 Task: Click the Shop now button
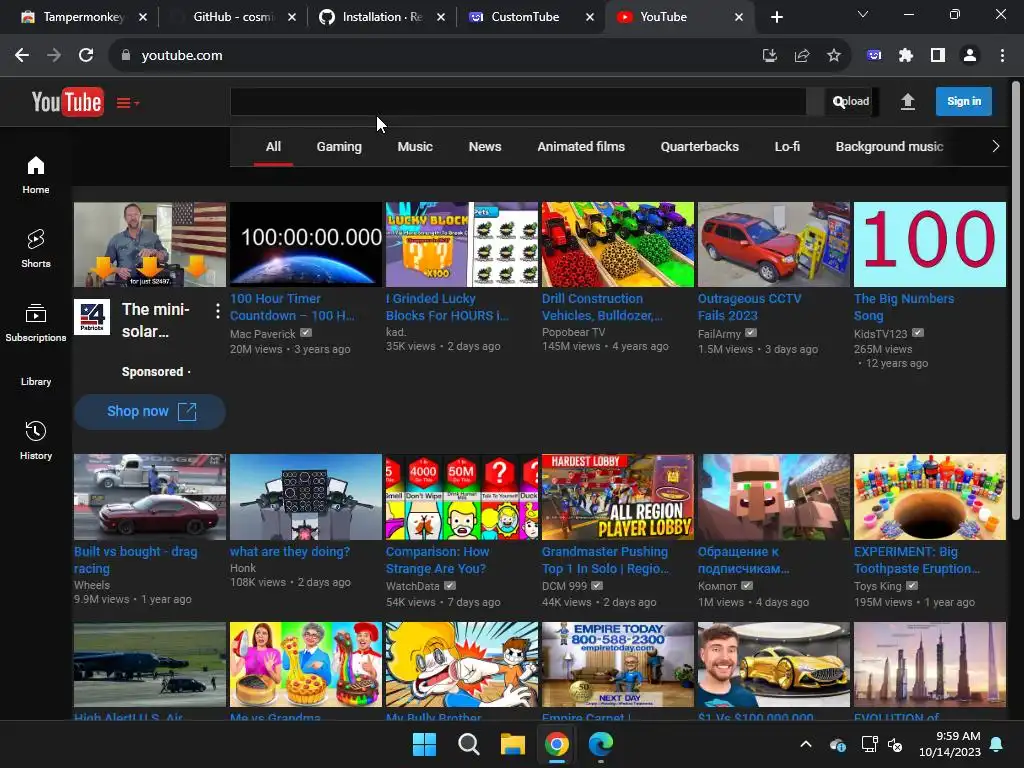[x=150, y=411]
